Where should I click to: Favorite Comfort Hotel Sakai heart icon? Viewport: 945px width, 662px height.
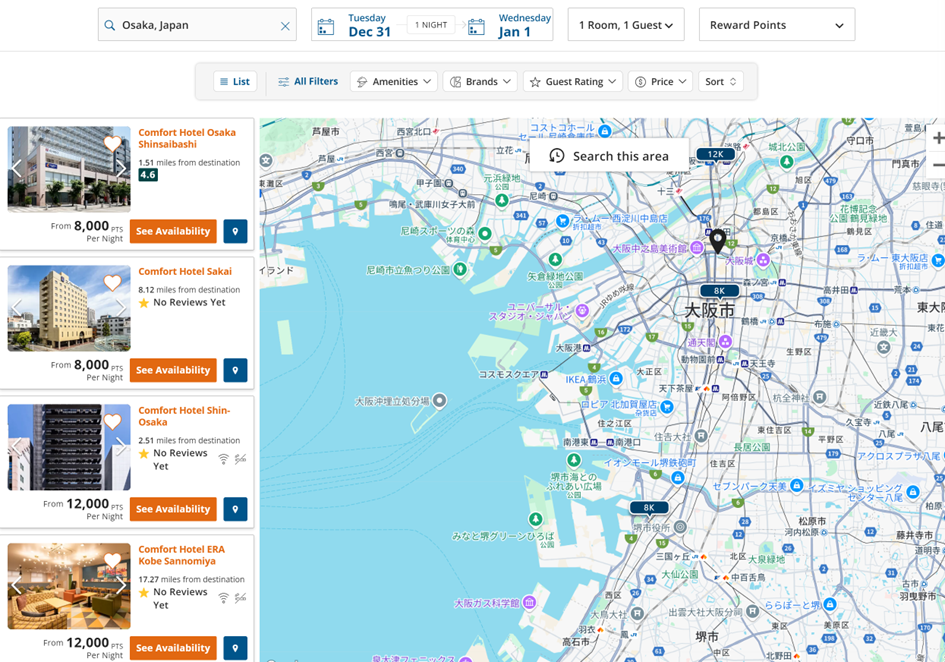pyautogui.click(x=113, y=282)
